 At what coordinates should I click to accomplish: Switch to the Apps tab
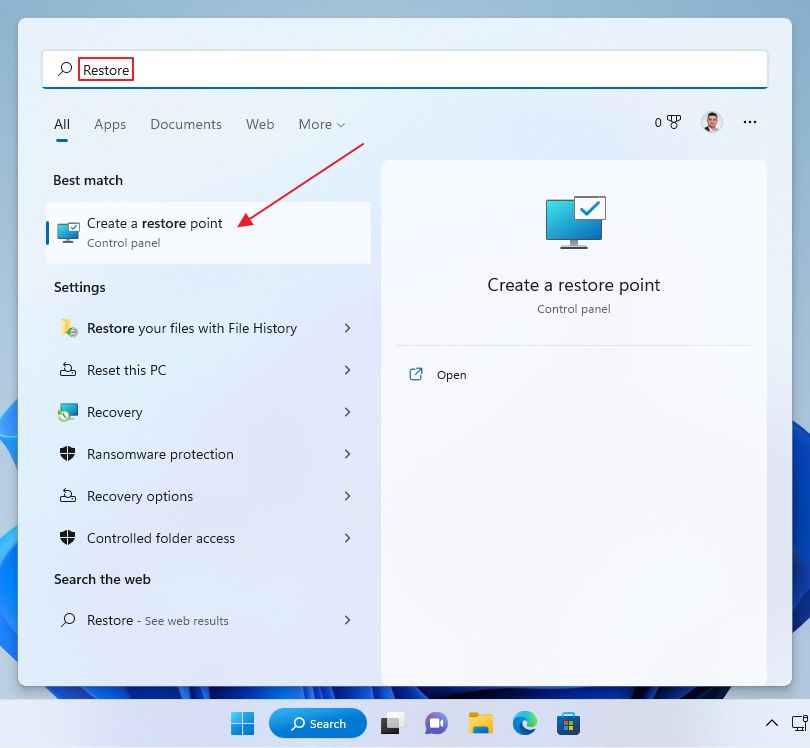tap(110, 124)
